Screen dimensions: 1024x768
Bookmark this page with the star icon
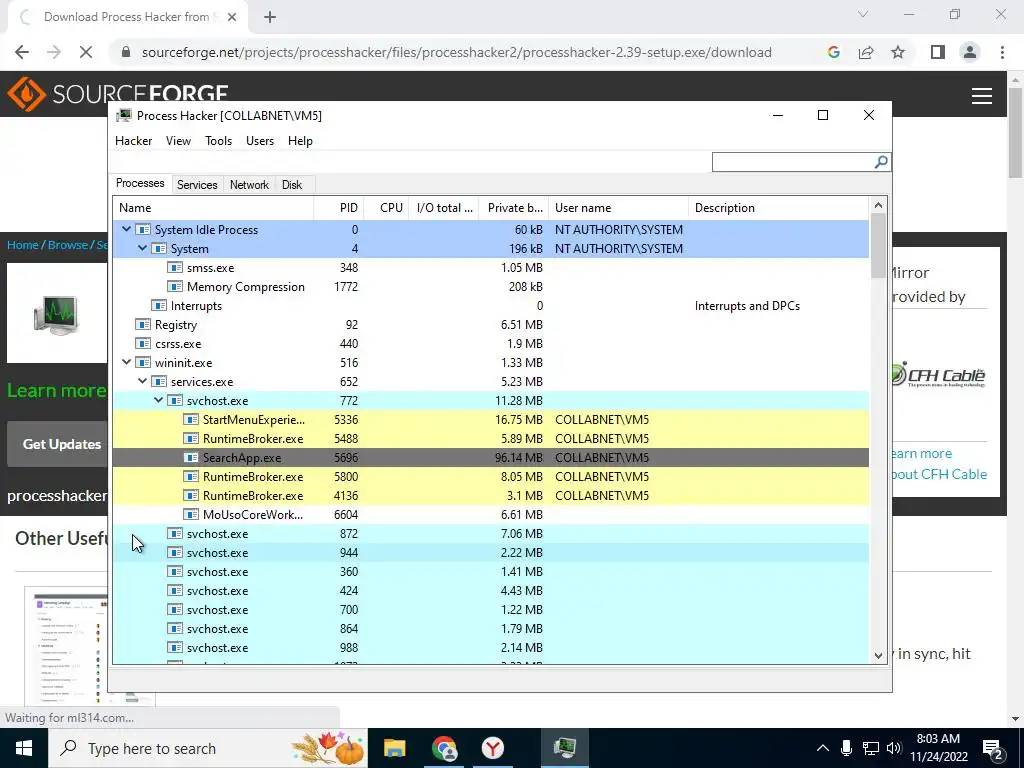coord(898,52)
